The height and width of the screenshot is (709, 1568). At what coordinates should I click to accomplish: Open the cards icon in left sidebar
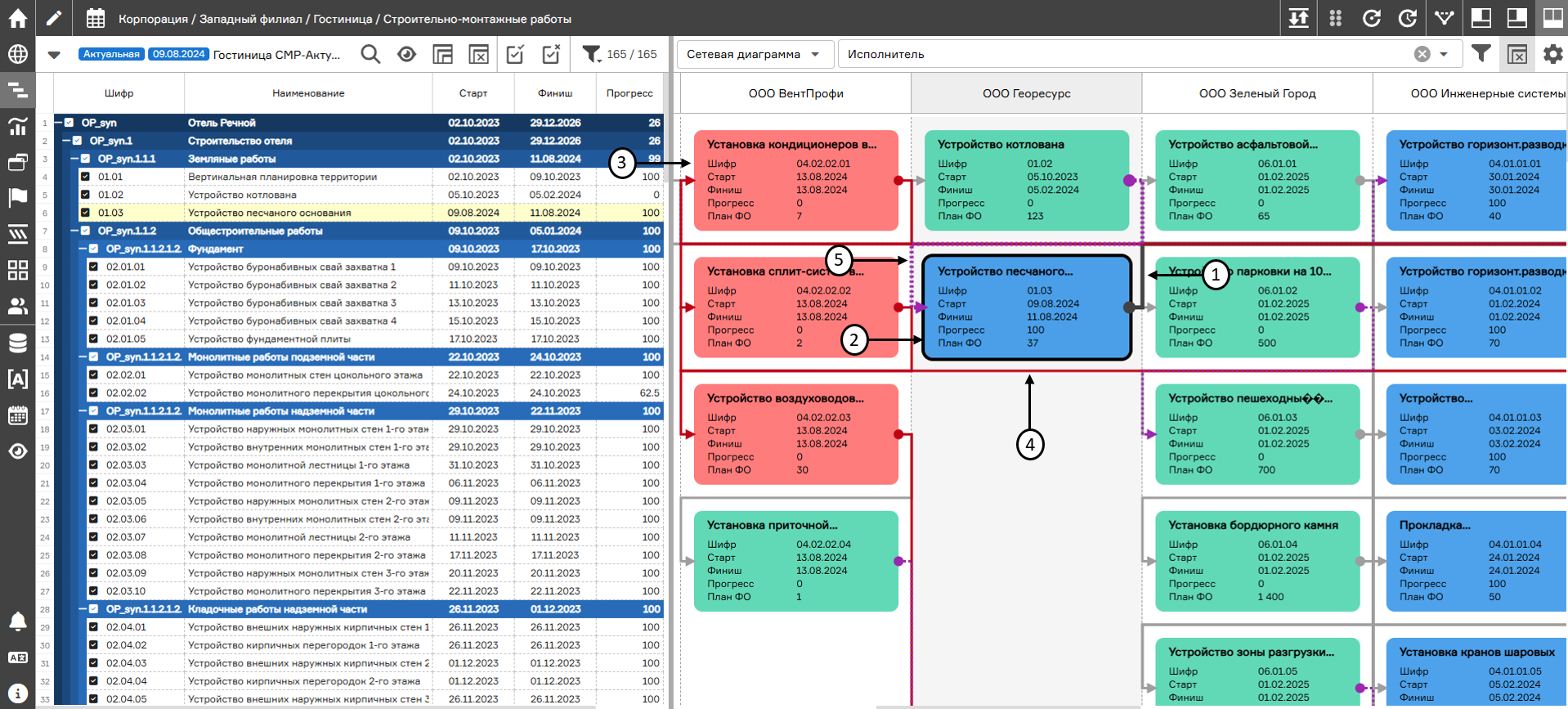pyautogui.click(x=17, y=162)
